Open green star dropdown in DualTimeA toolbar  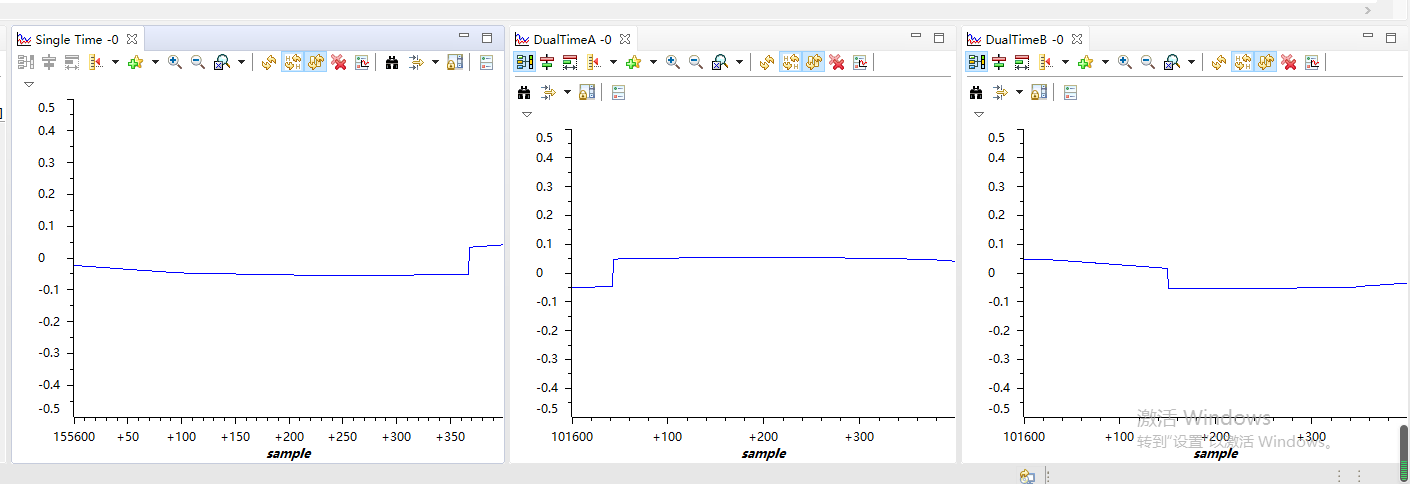coord(653,62)
